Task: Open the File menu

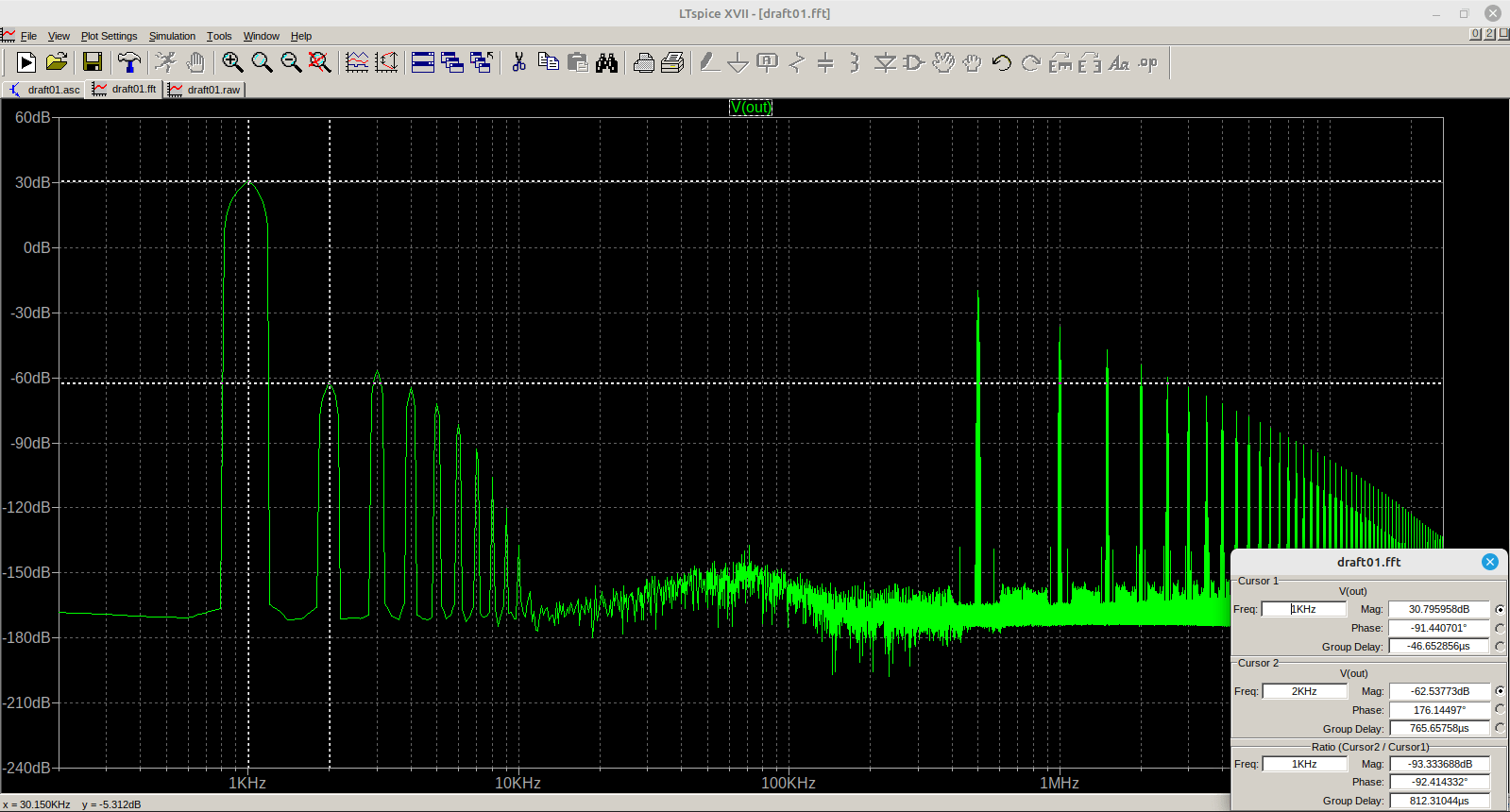Action: (x=28, y=36)
